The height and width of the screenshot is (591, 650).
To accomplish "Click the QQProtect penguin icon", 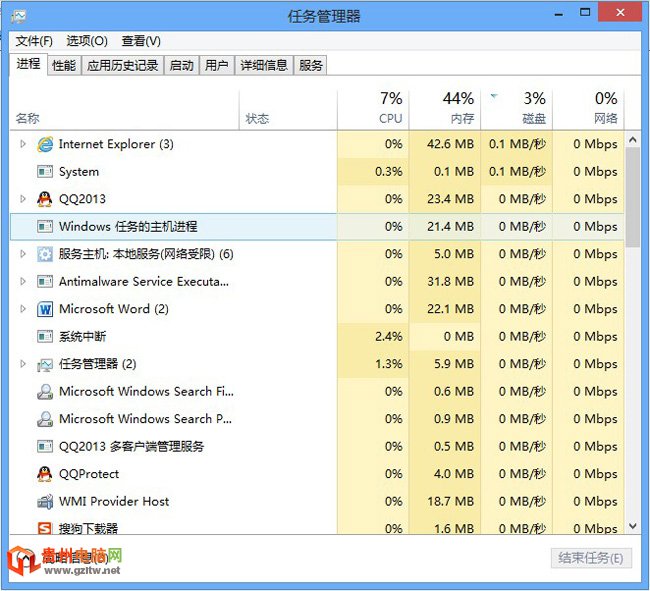I will pyautogui.click(x=45, y=474).
